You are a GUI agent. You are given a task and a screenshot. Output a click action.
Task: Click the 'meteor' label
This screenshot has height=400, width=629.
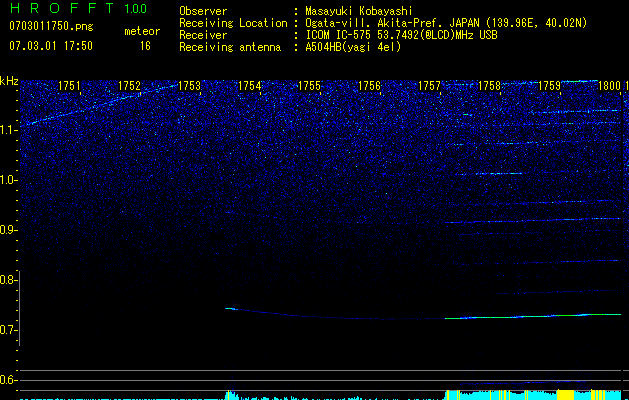click(x=142, y=31)
